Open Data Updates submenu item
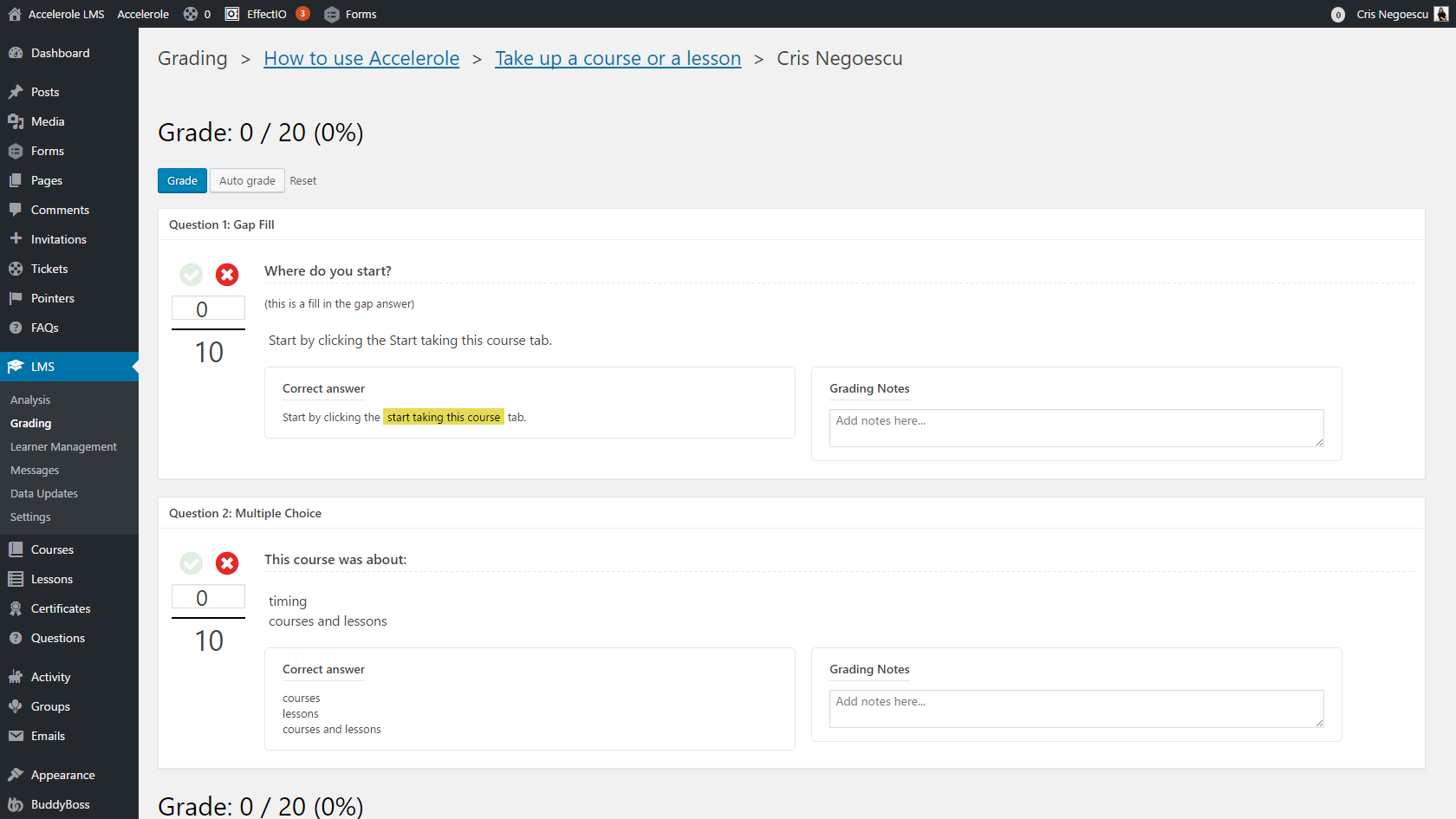Viewport: 1456px width, 819px height. (x=44, y=493)
